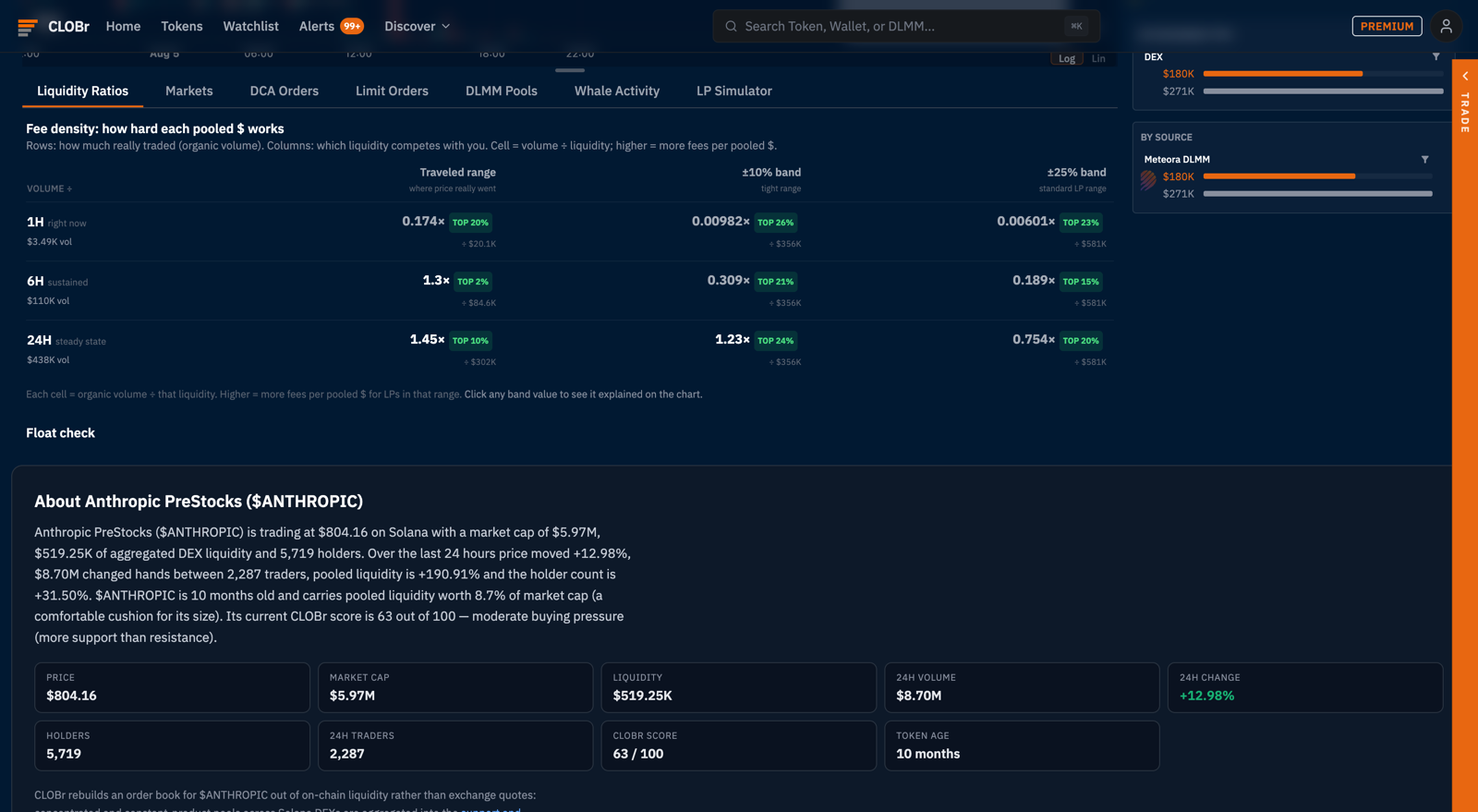This screenshot has height=812, width=1478.
Task: Click the ±25% band column header
Action: 1076,173
